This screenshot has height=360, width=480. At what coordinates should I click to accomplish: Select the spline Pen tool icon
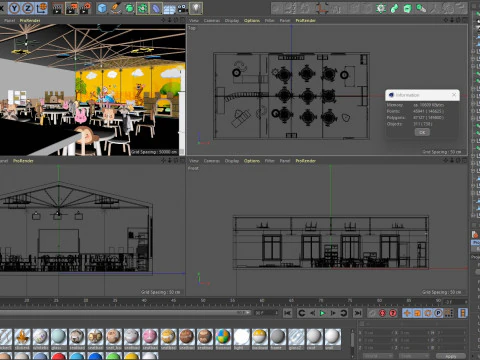116,8
